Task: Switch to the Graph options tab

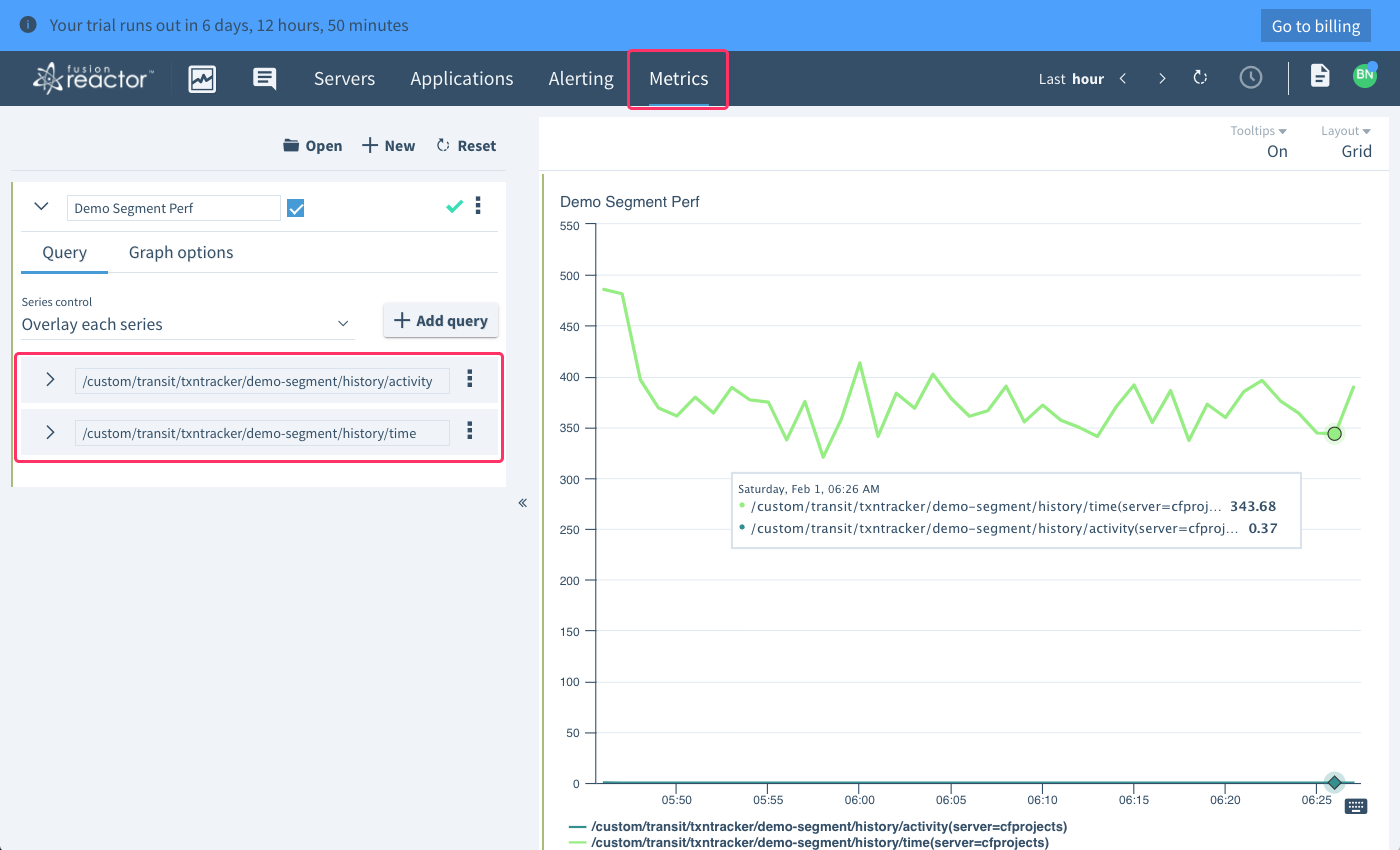Action: (181, 253)
